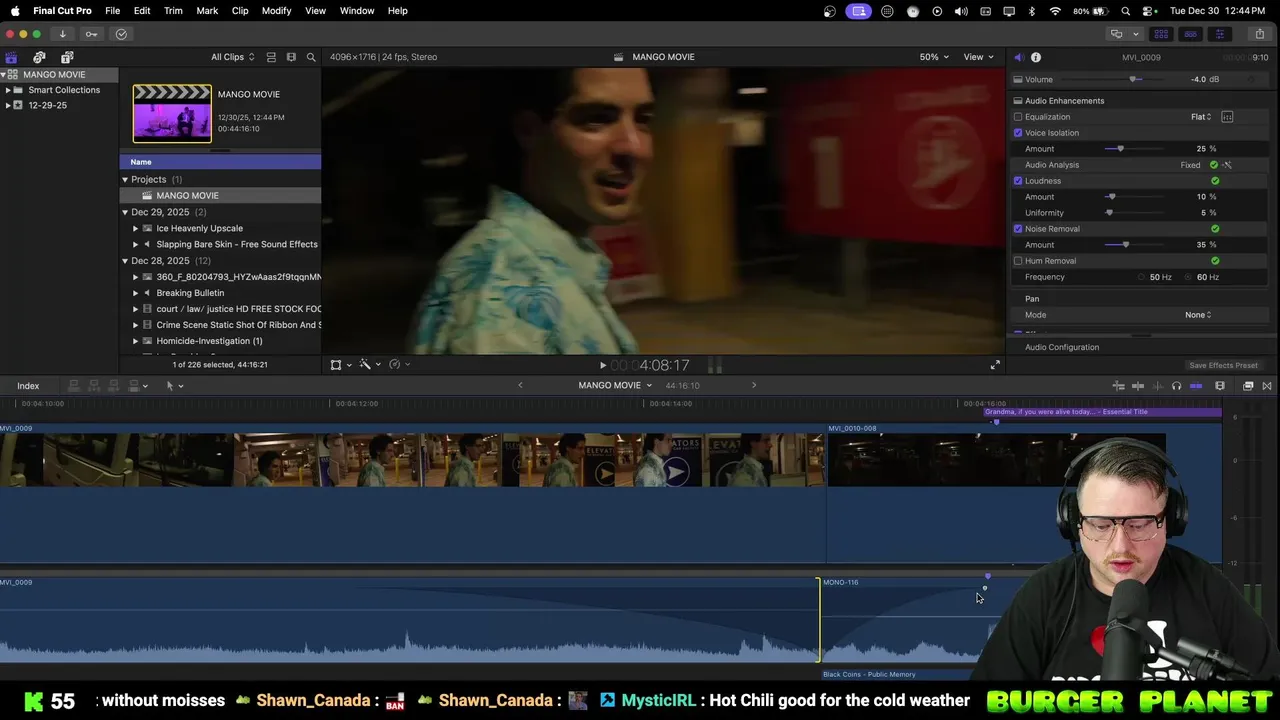Open the Share export button

click(x=1259, y=34)
